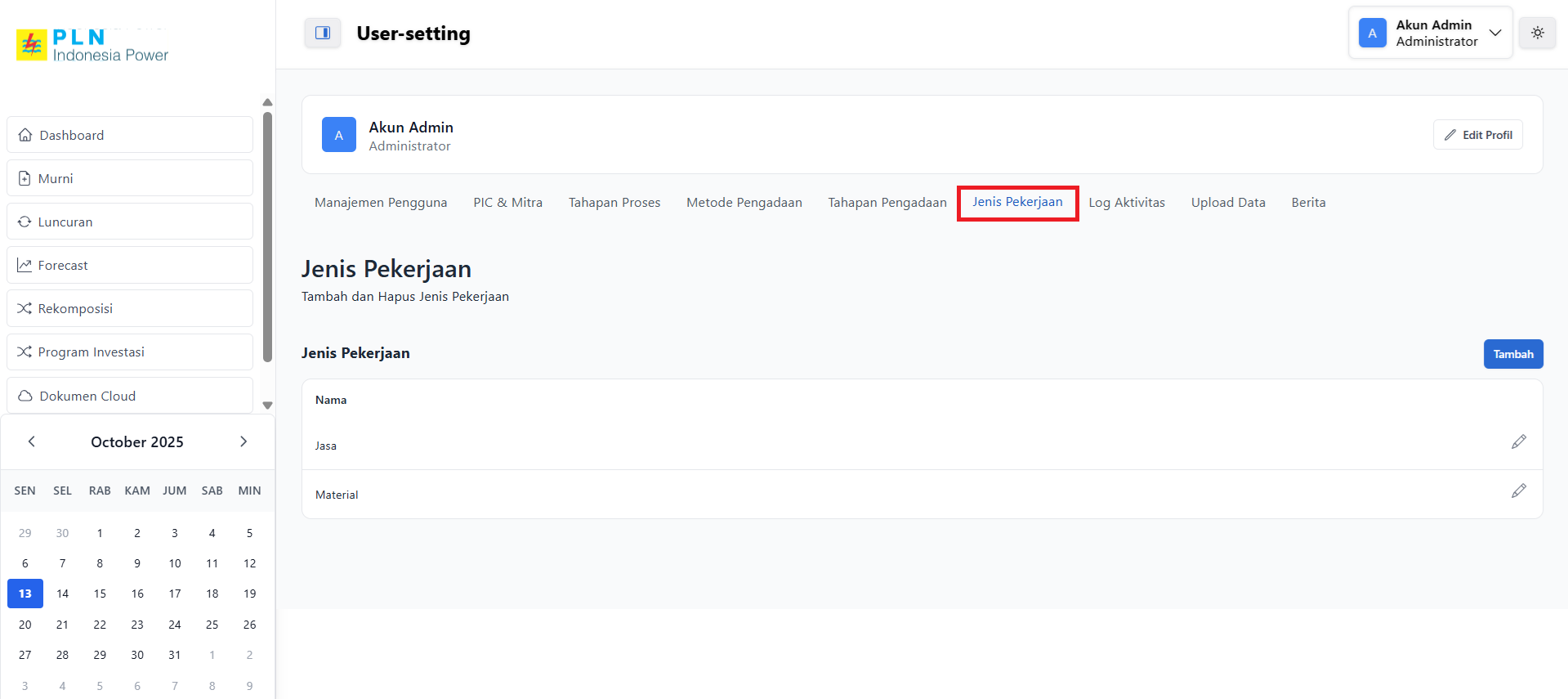Switch to the Log Aktivitas tab
Screen dimensions: 1568x699
(1126, 203)
